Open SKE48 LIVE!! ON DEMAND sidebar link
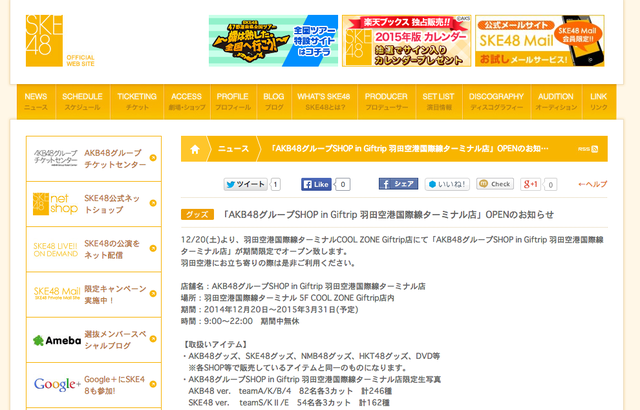Screen dimensions: 640x410 [94, 249]
